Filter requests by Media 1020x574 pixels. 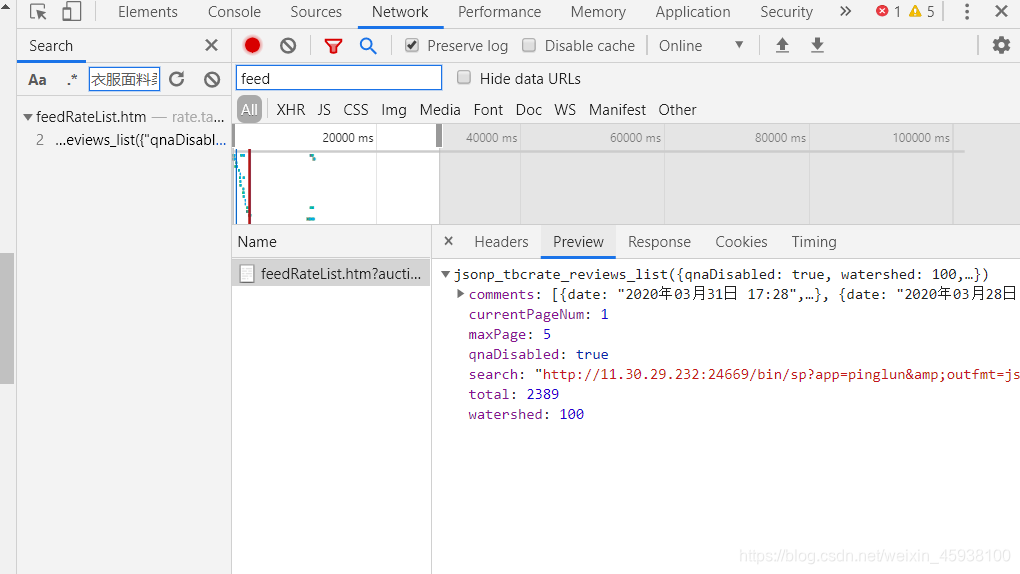[440, 109]
